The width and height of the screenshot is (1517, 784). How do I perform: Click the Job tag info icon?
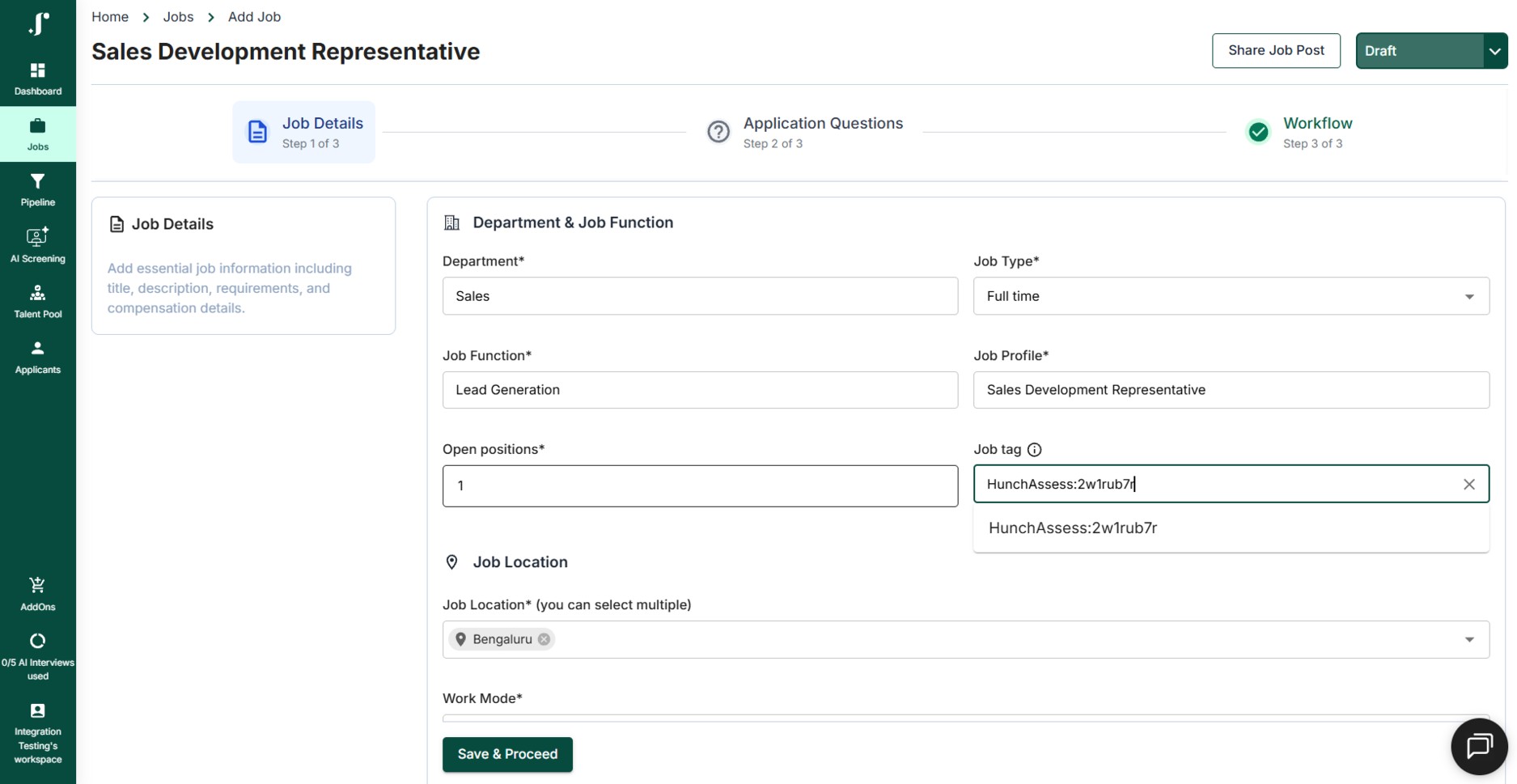point(1034,450)
